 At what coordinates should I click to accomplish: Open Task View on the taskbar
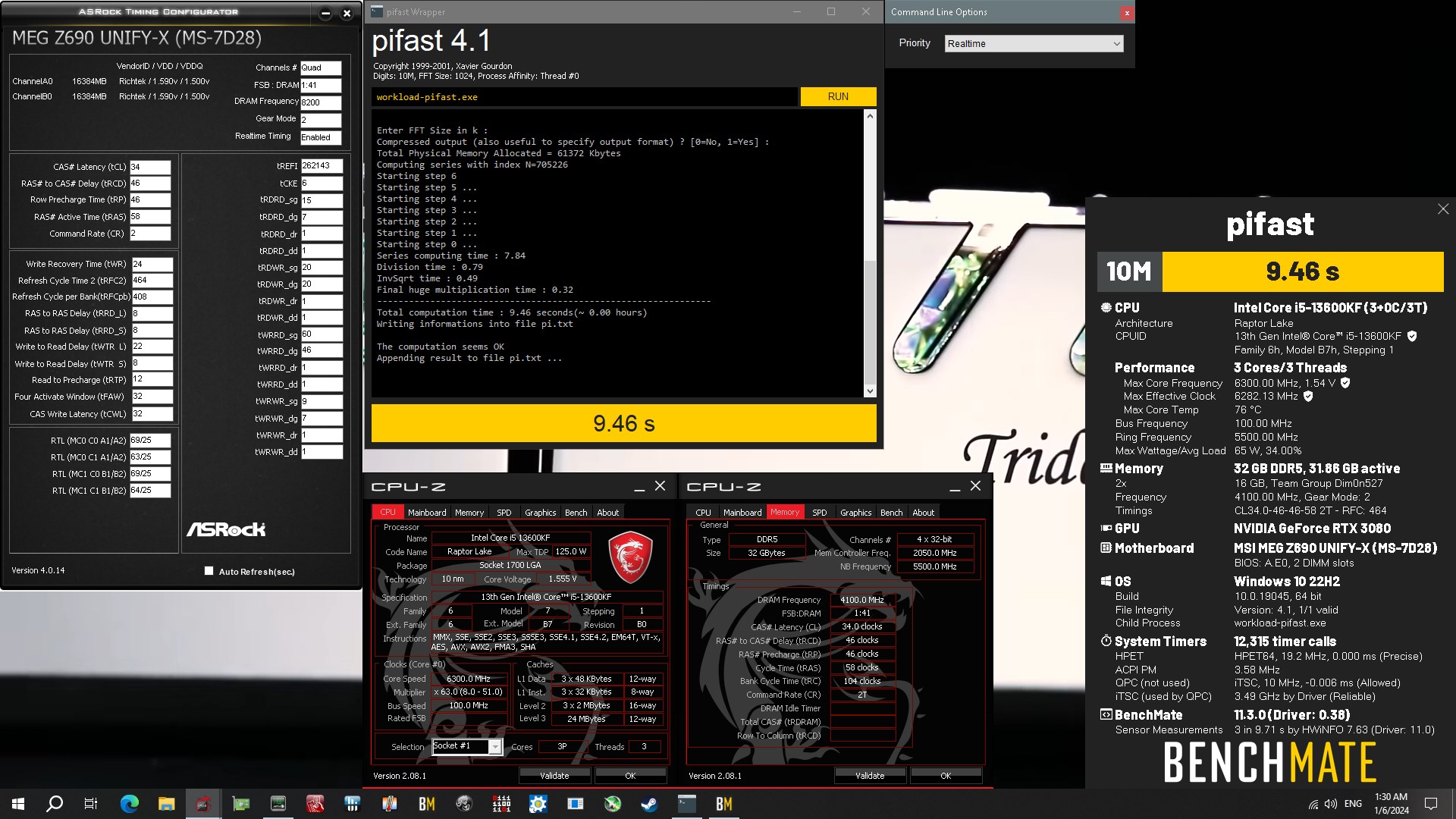pyautogui.click(x=91, y=804)
